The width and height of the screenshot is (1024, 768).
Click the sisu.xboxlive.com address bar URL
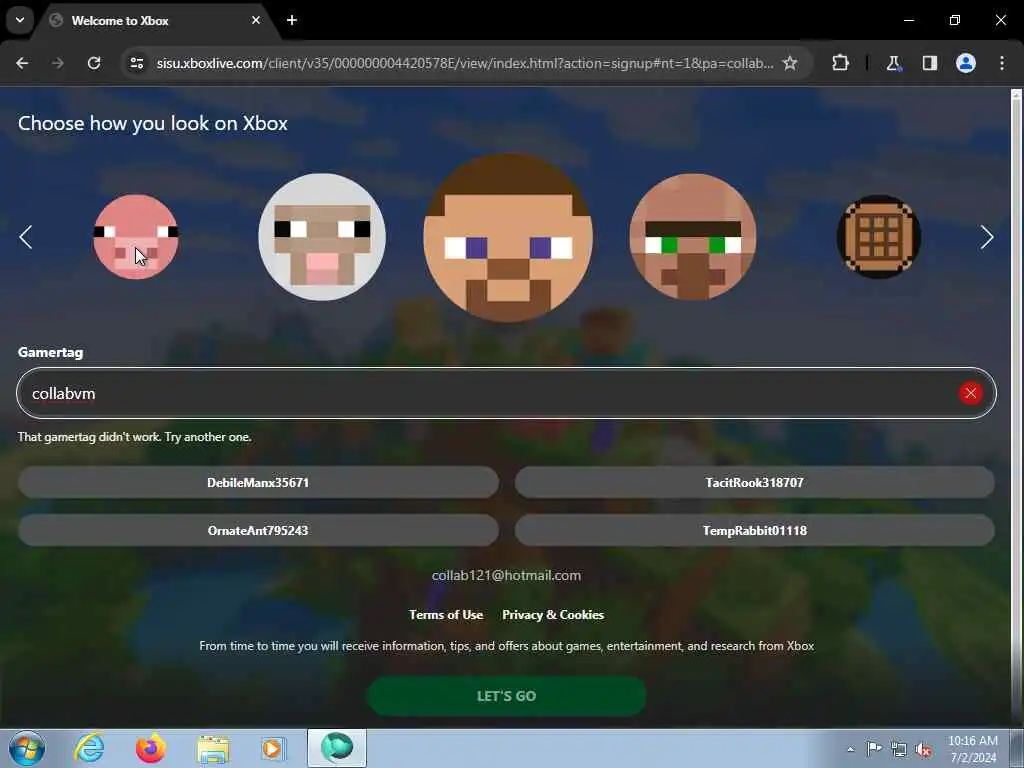tap(464, 63)
